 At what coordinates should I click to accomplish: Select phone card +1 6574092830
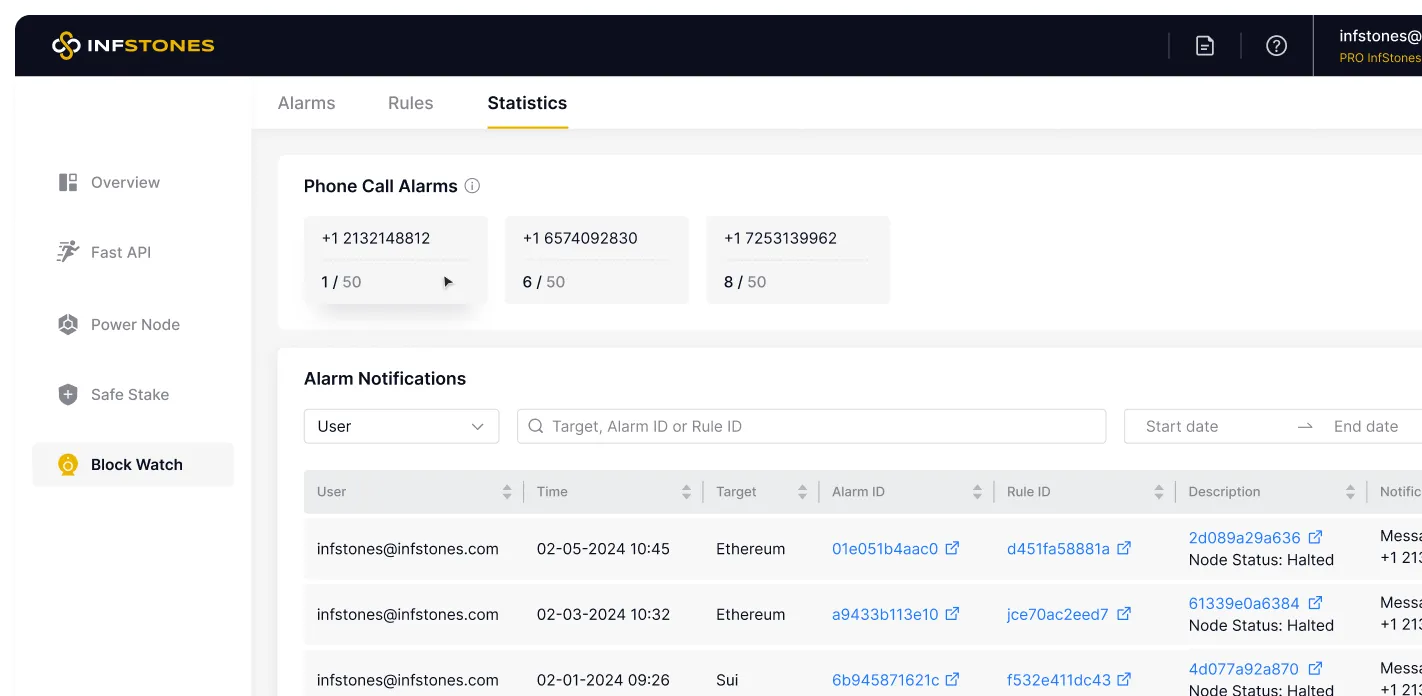coord(597,260)
